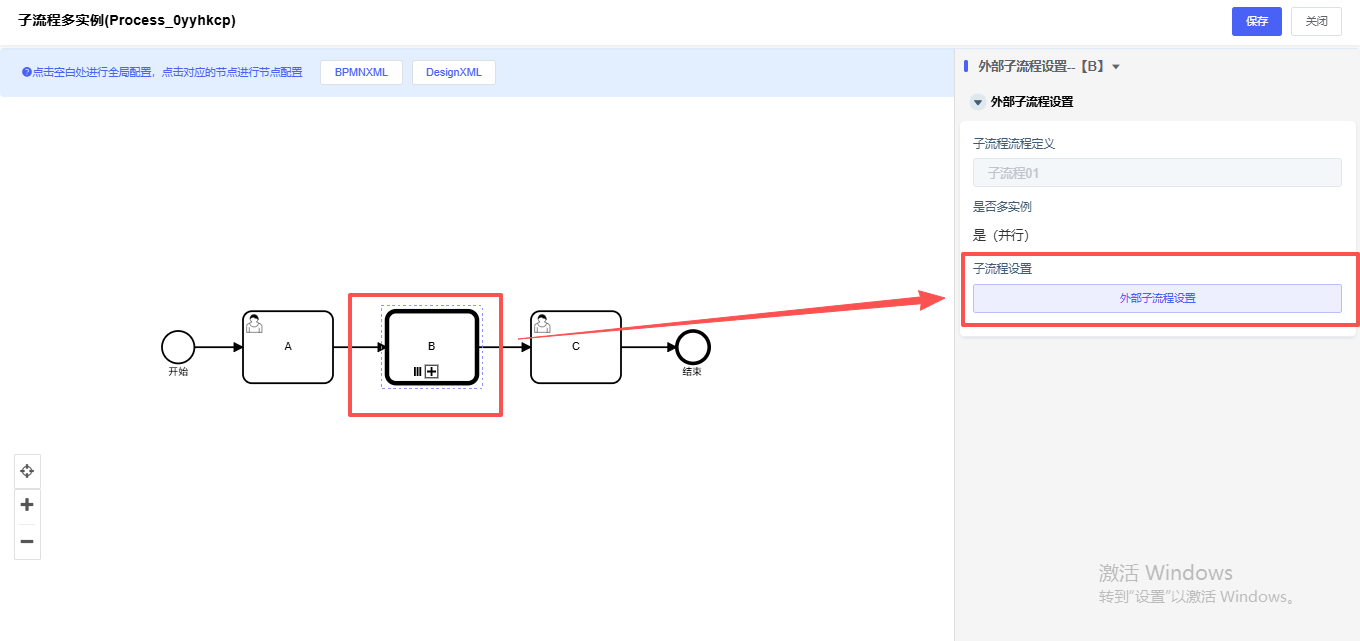Collapse the 外部子流程设置 section triangle
The width and height of the screenshot is (1360, 641).
(x=978, y=102)
